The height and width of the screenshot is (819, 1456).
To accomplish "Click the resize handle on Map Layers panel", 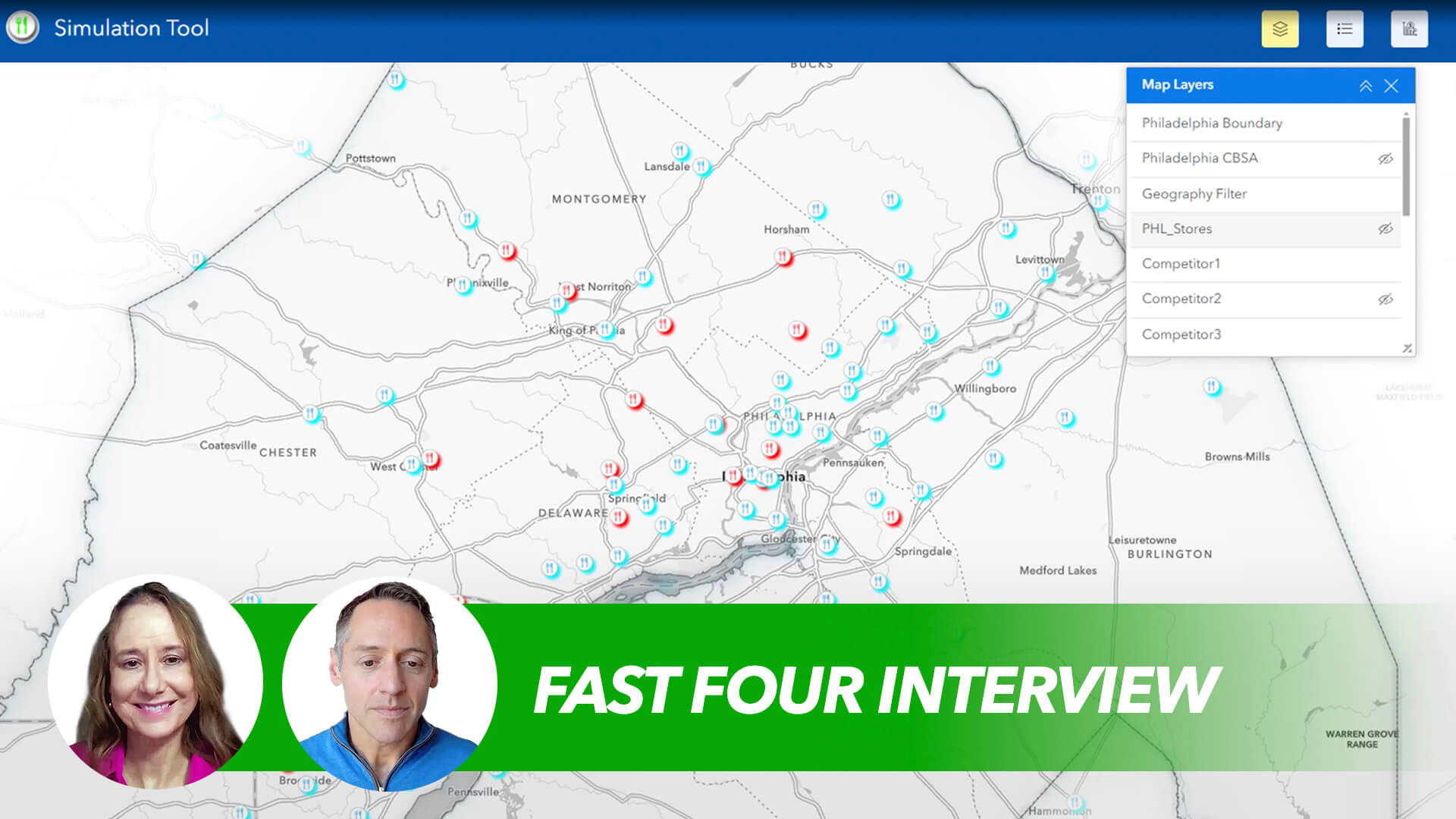I will coord(1405,347).
